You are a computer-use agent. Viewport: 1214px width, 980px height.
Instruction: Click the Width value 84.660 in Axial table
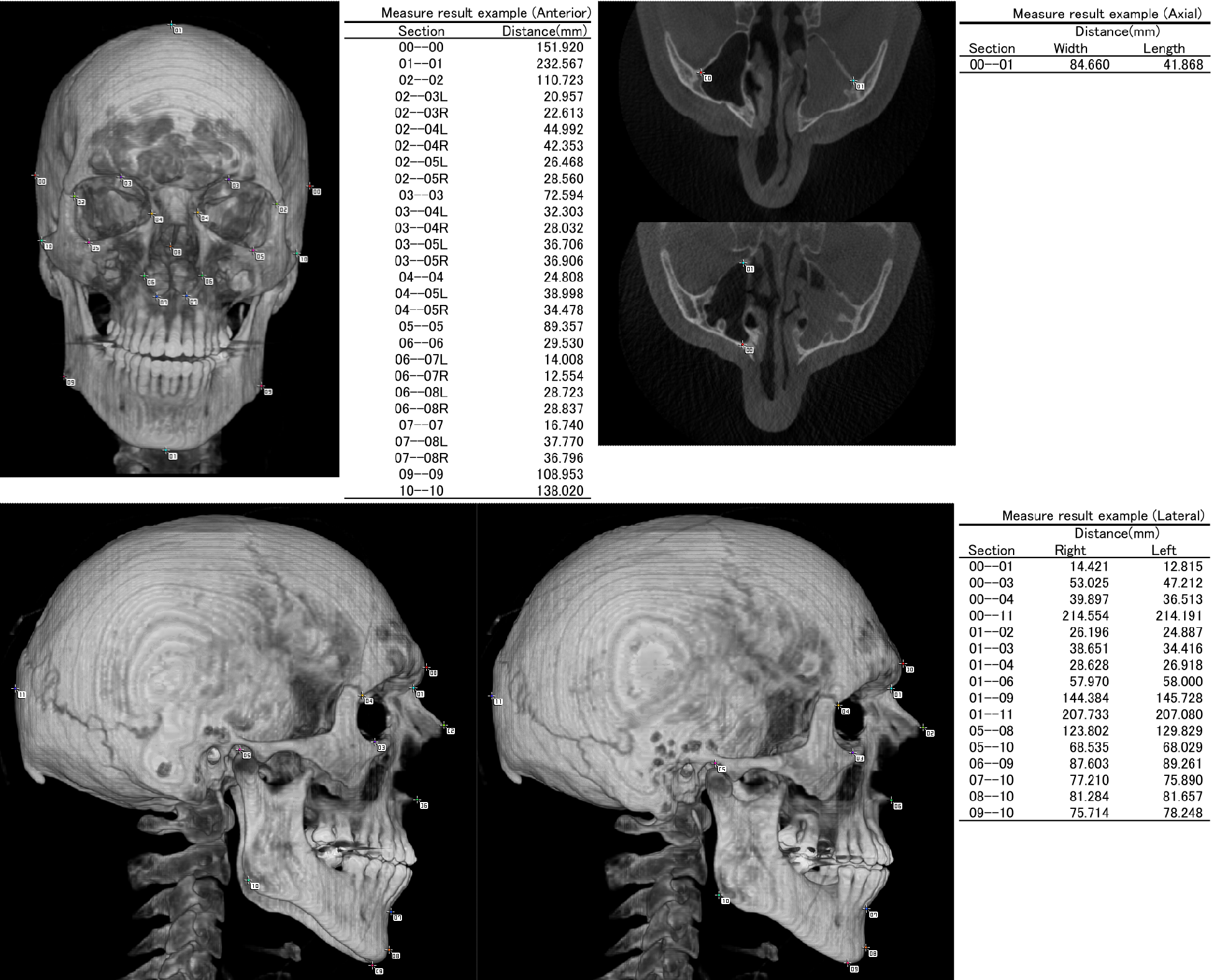click(x=1089, y=65)
